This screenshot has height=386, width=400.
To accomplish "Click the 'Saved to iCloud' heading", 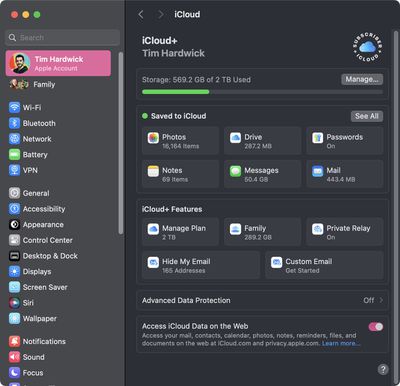I will click(178, 116).
